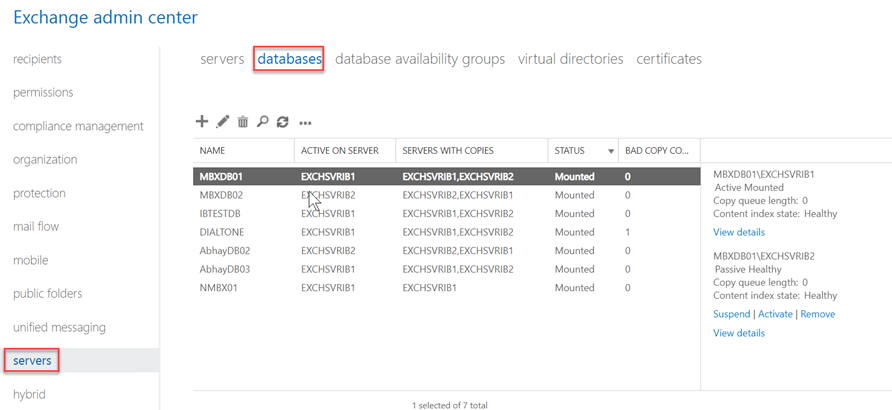
Task: Select the NMBX01 database row
Action: point(447,288)
